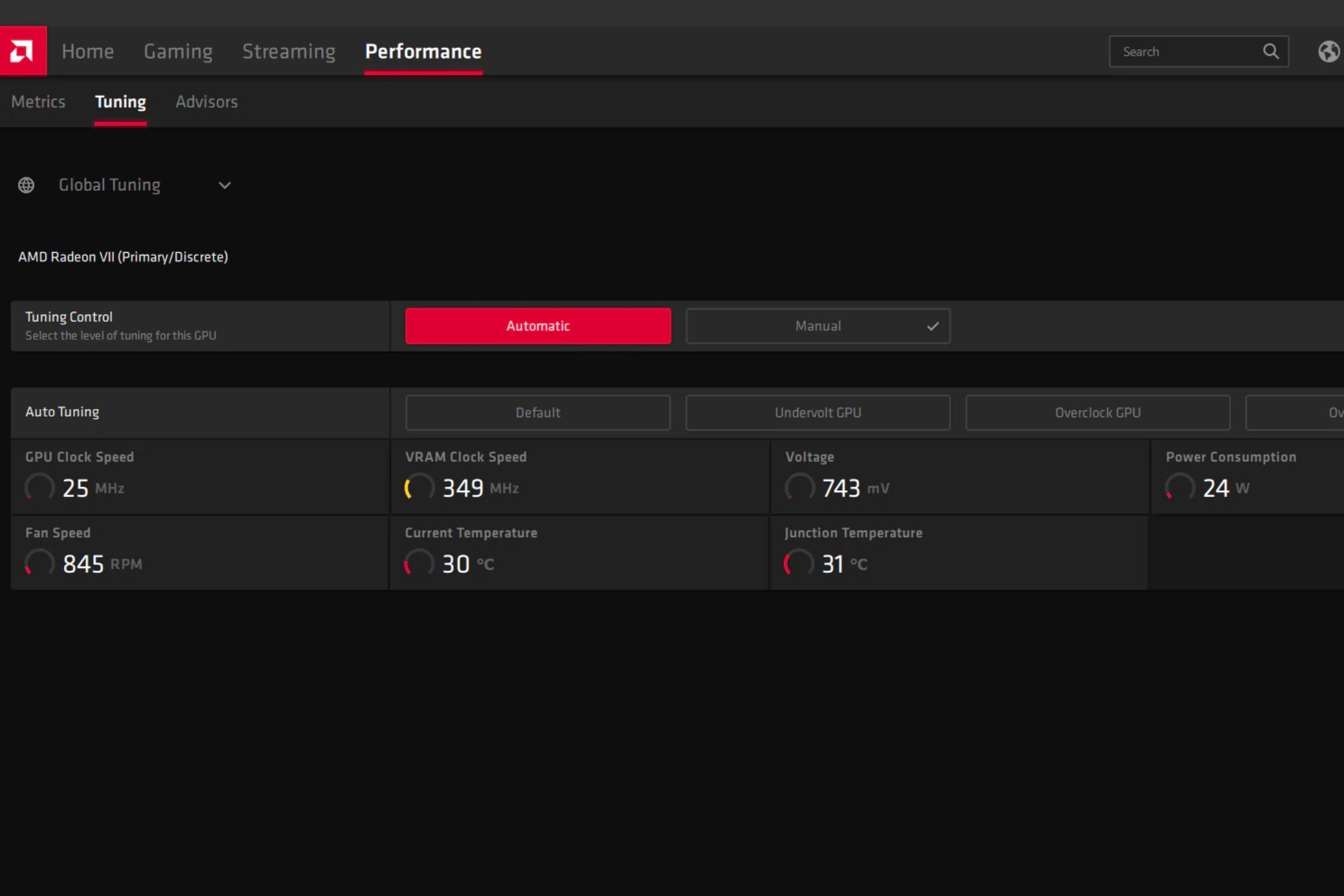Click the search magnifier icon

(x=1270, y=51)
